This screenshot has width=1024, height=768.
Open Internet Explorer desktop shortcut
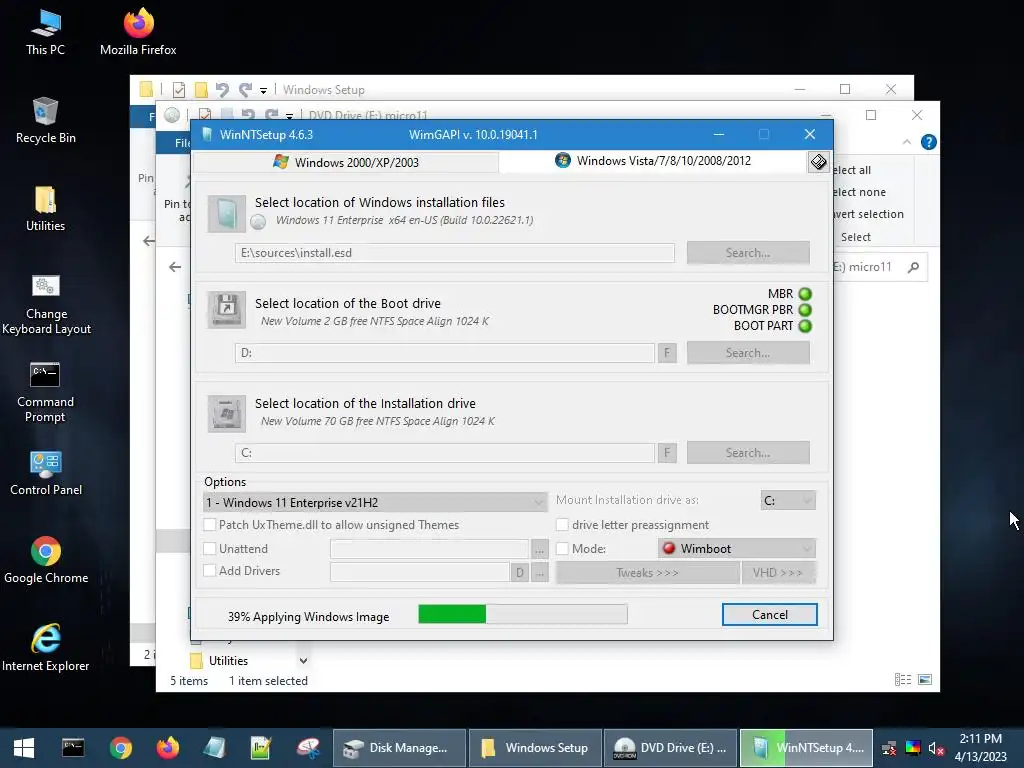pos(46,648)
